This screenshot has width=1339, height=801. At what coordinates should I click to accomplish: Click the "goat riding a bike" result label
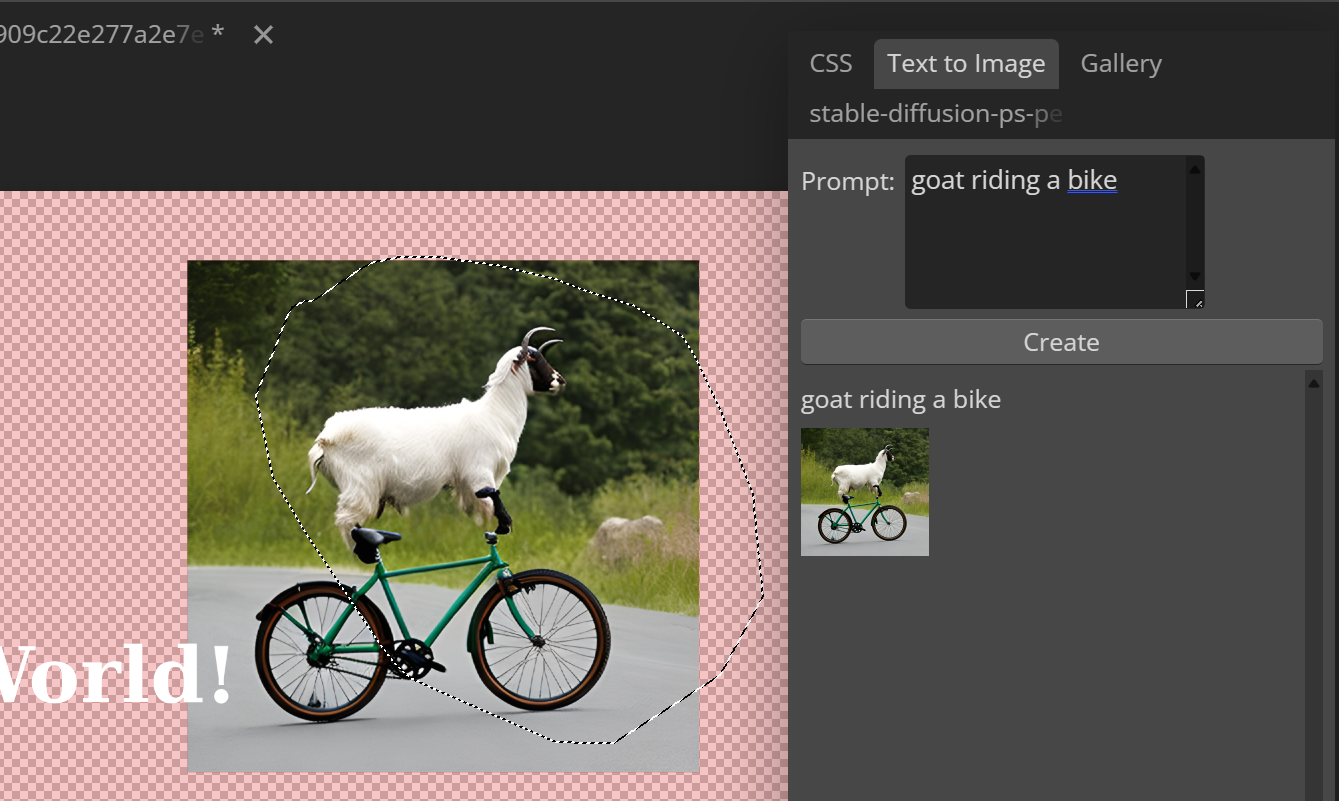[900, 400]
